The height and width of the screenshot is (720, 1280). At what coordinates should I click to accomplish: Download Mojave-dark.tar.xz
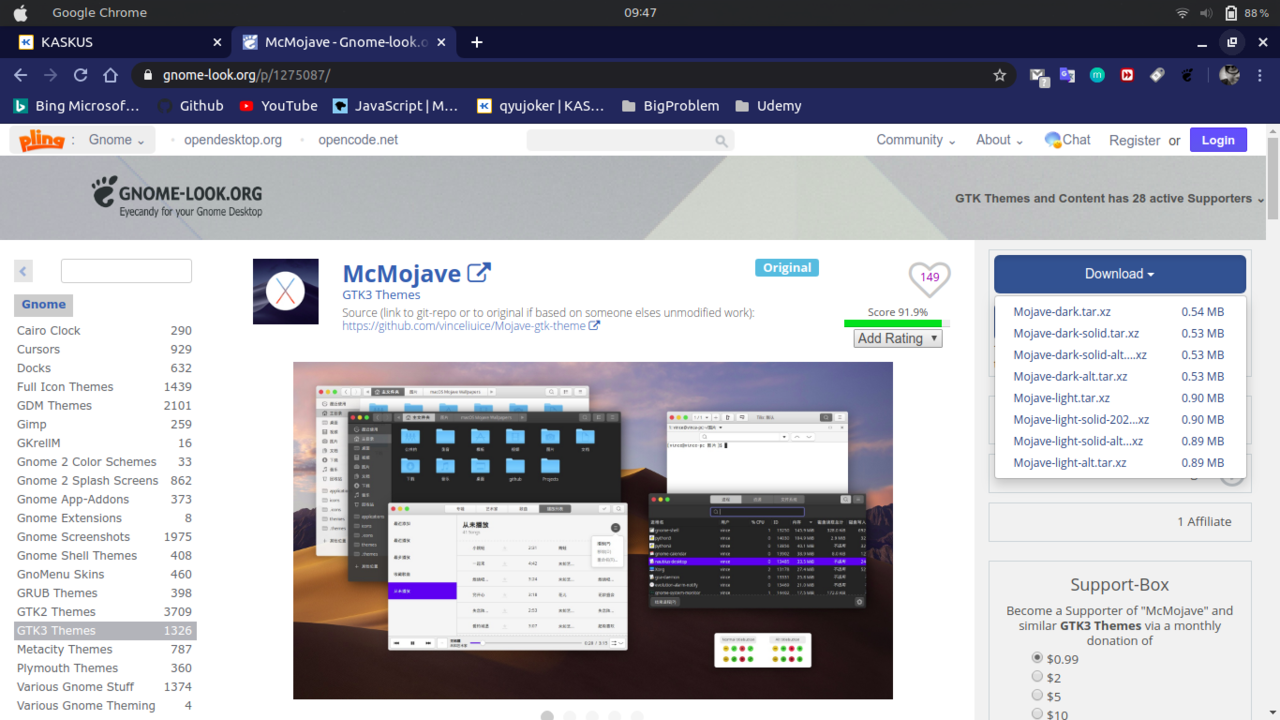pyautogui.click(x=1062, y=312)
